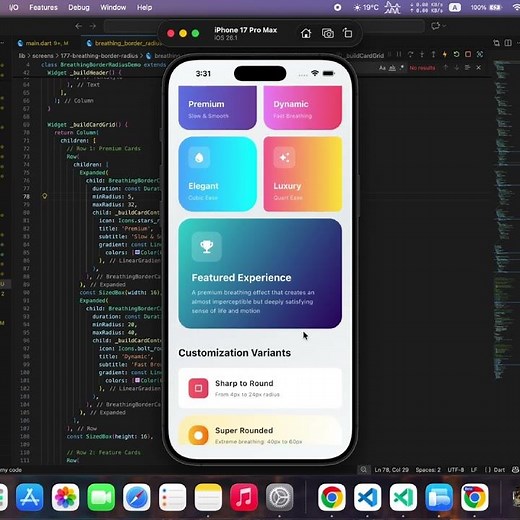Image resolution: width=520 pixels, height=520 pixels.
Task: Click the debug Restart icon
Action: pyautogui.click(x=456, y=54)
